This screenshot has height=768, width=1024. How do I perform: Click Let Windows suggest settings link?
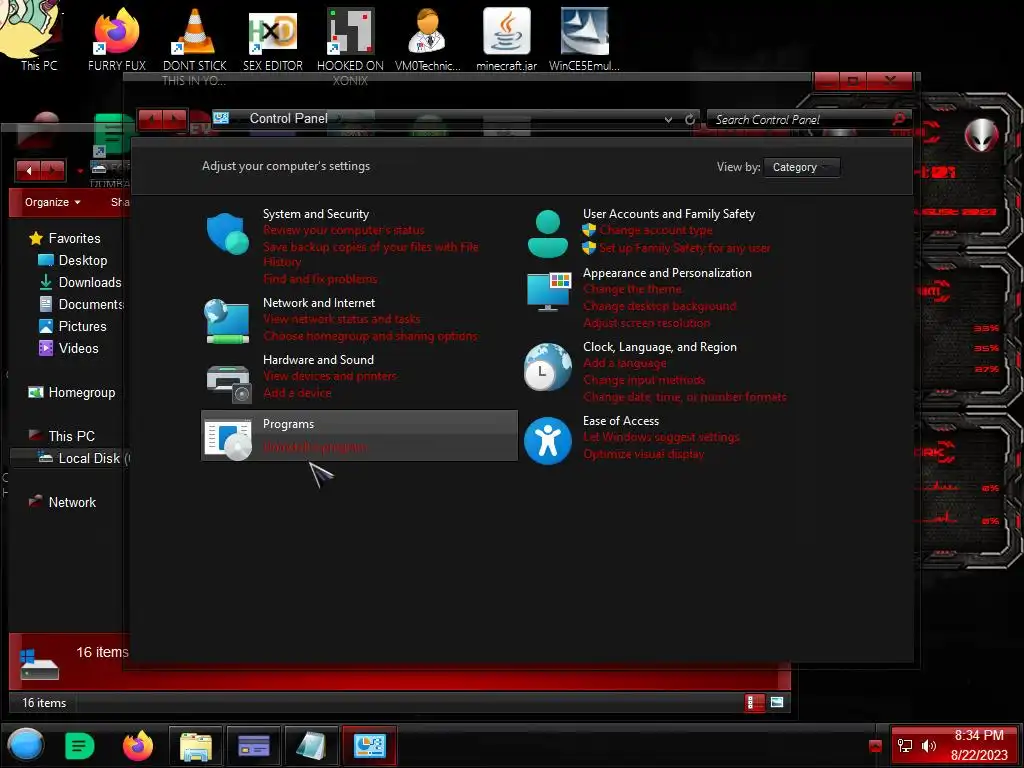click(661, 437)
